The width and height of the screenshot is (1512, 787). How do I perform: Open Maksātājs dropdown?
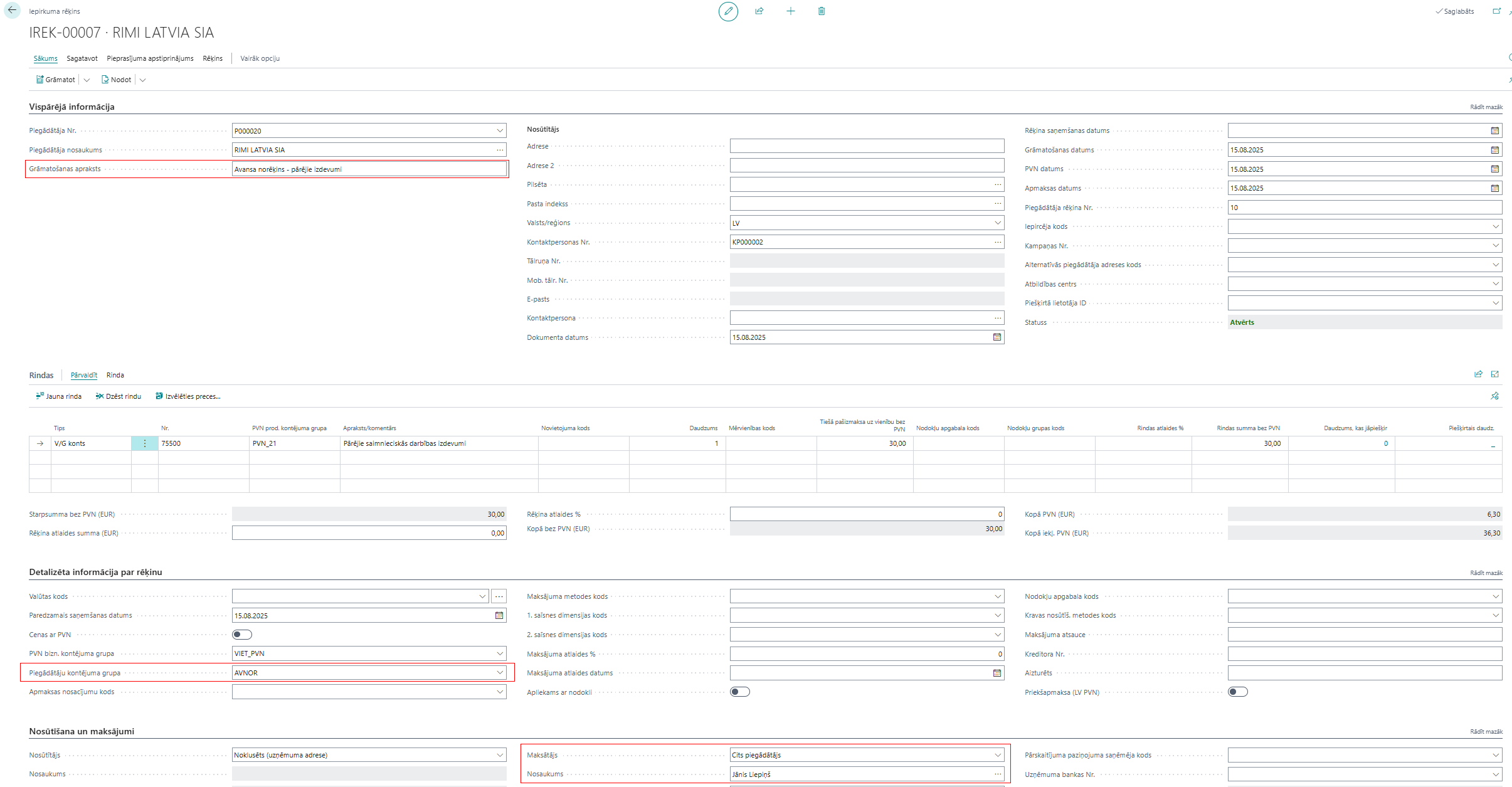(x=998, y=755)
